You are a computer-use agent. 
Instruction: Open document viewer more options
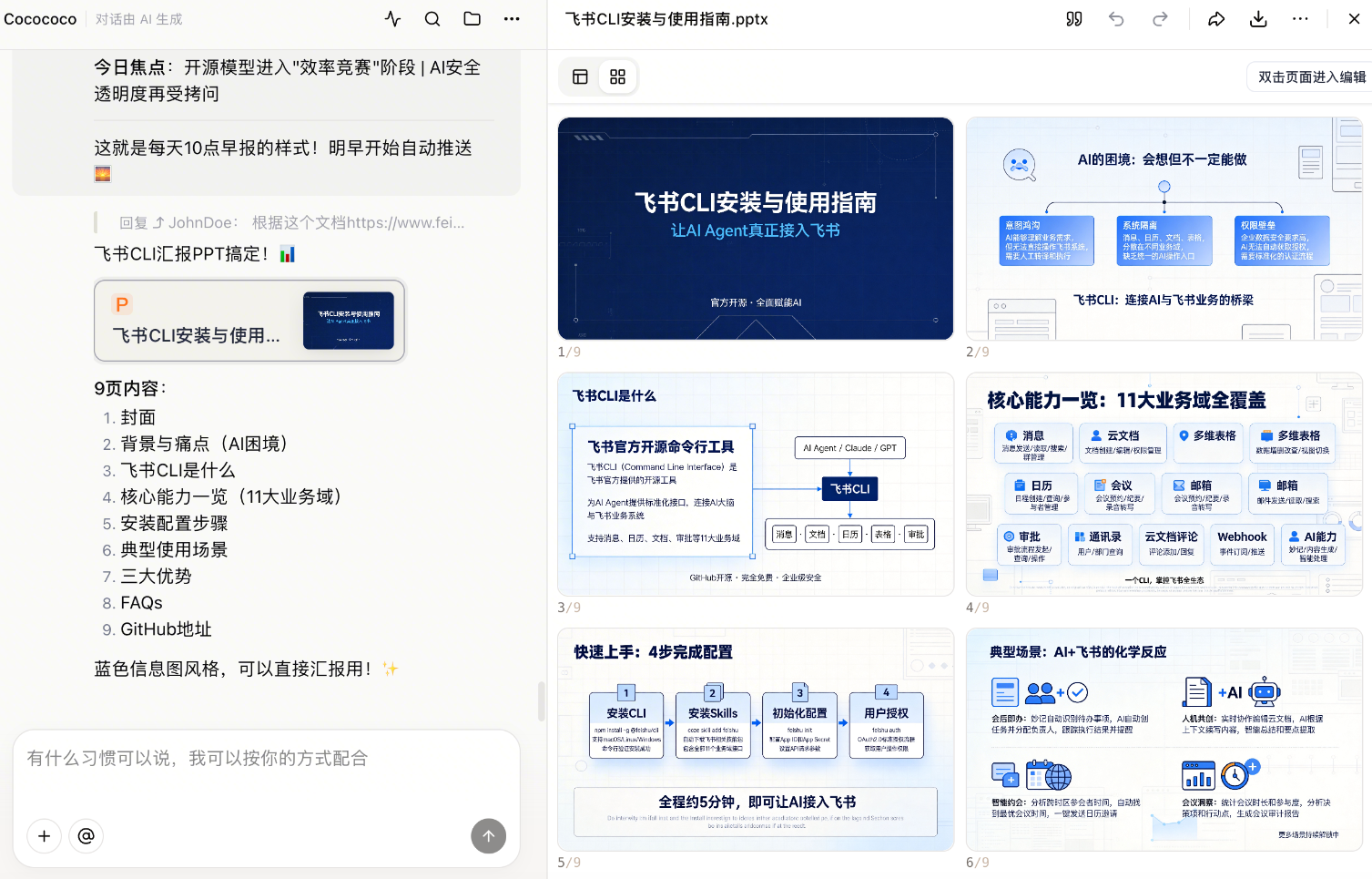click(x=1300, y=19)
